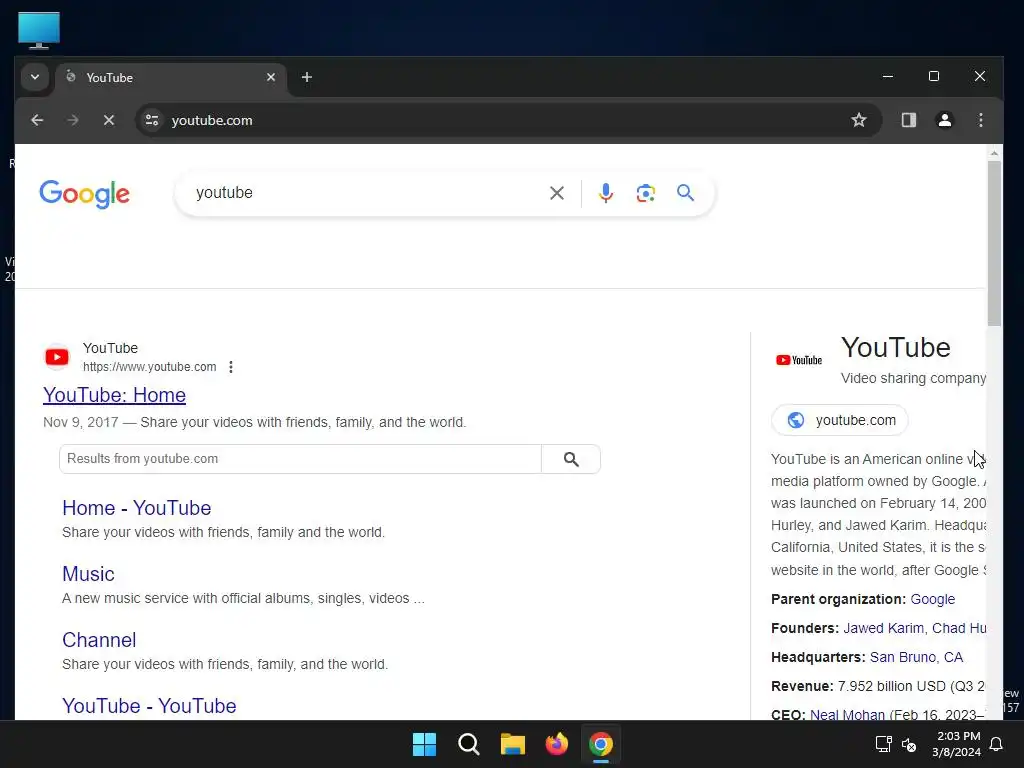Start voice search with microphone
The width and height of the screenshot is (1024, 768).
coord(605,193)
